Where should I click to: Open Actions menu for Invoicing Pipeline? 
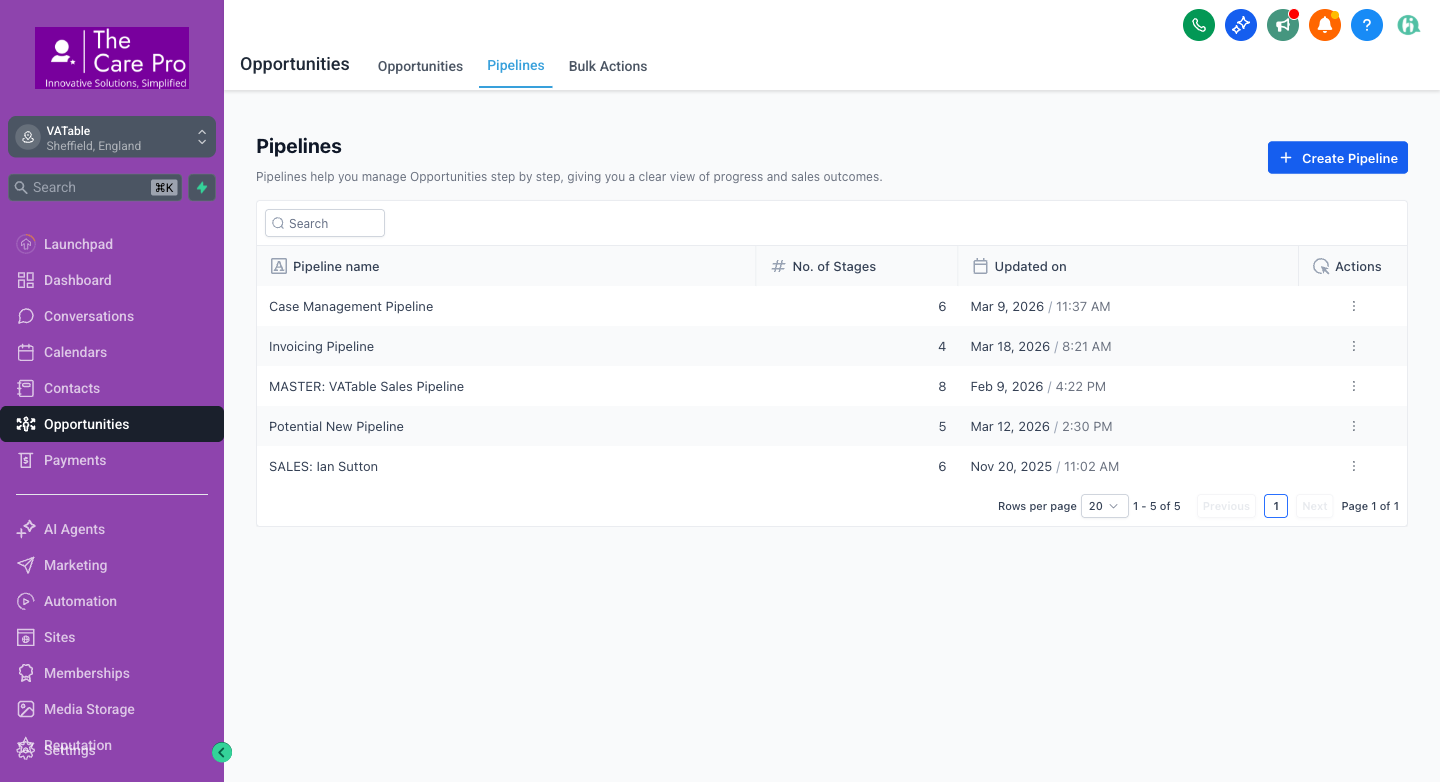[1353, 346]
